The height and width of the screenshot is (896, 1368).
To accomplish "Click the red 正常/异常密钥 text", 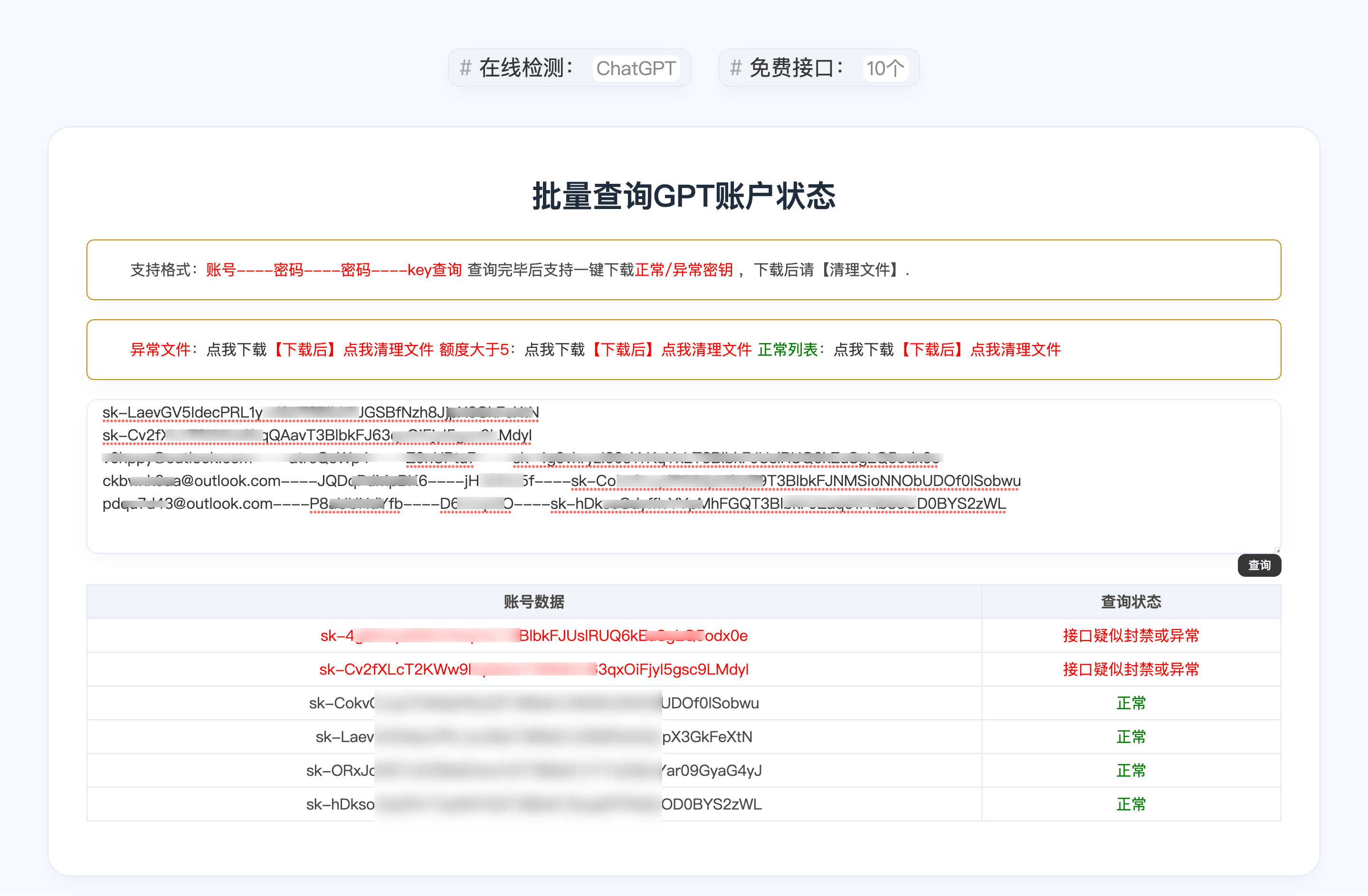I will point(684,269).
